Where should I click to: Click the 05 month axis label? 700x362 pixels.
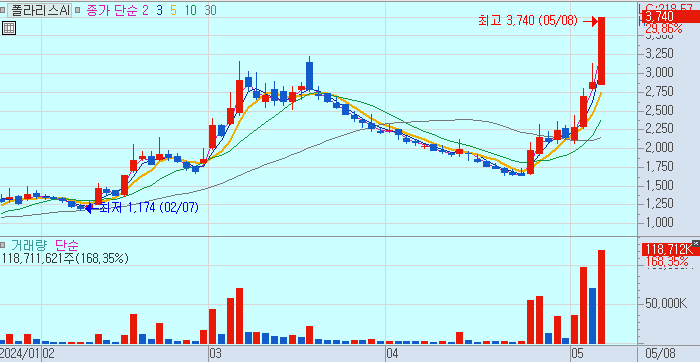577,354
